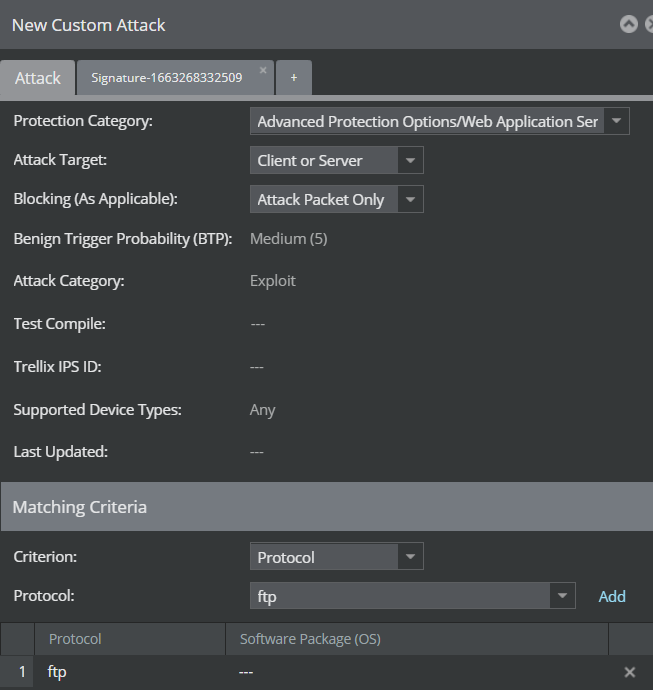The width and height of the screenshot is (653, 690).
Task: Click the Medium (5) BTP value
Action: point(289,239)
